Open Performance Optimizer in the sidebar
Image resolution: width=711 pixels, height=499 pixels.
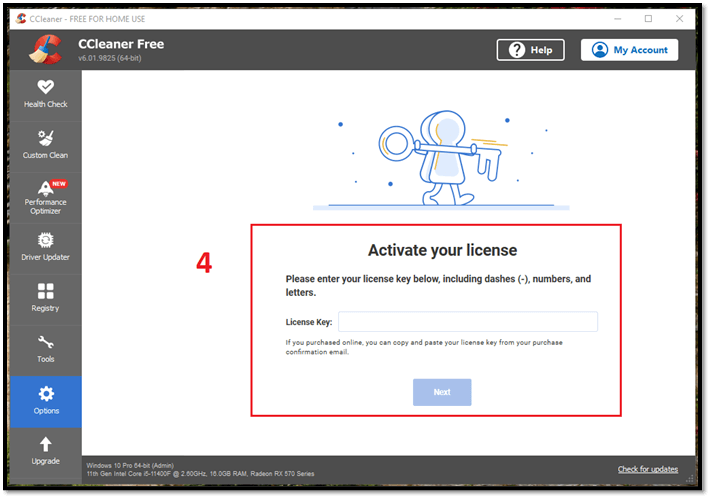[x=45, y=197]
